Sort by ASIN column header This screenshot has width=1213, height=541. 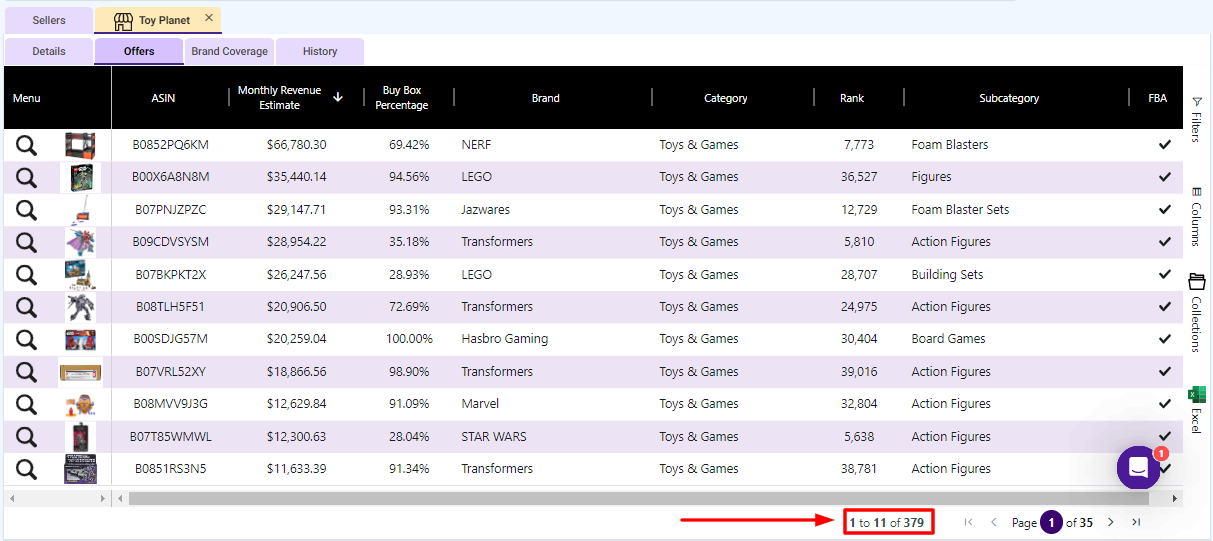point(163,98)
